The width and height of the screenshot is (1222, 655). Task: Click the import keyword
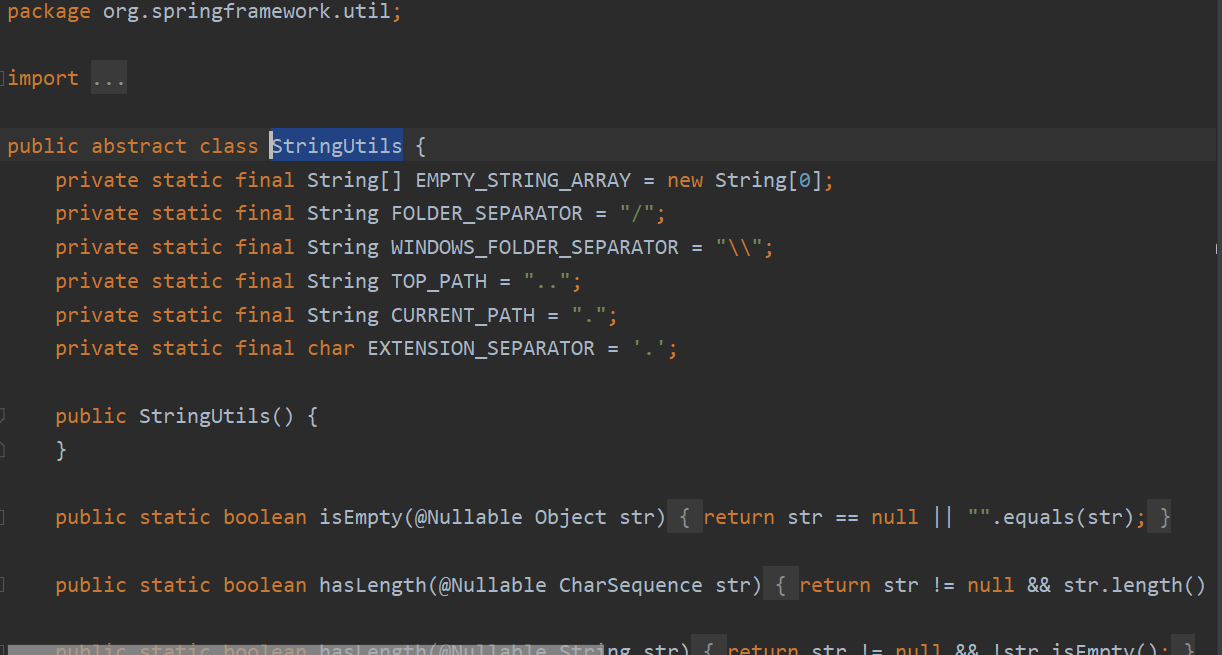(43, 79)
